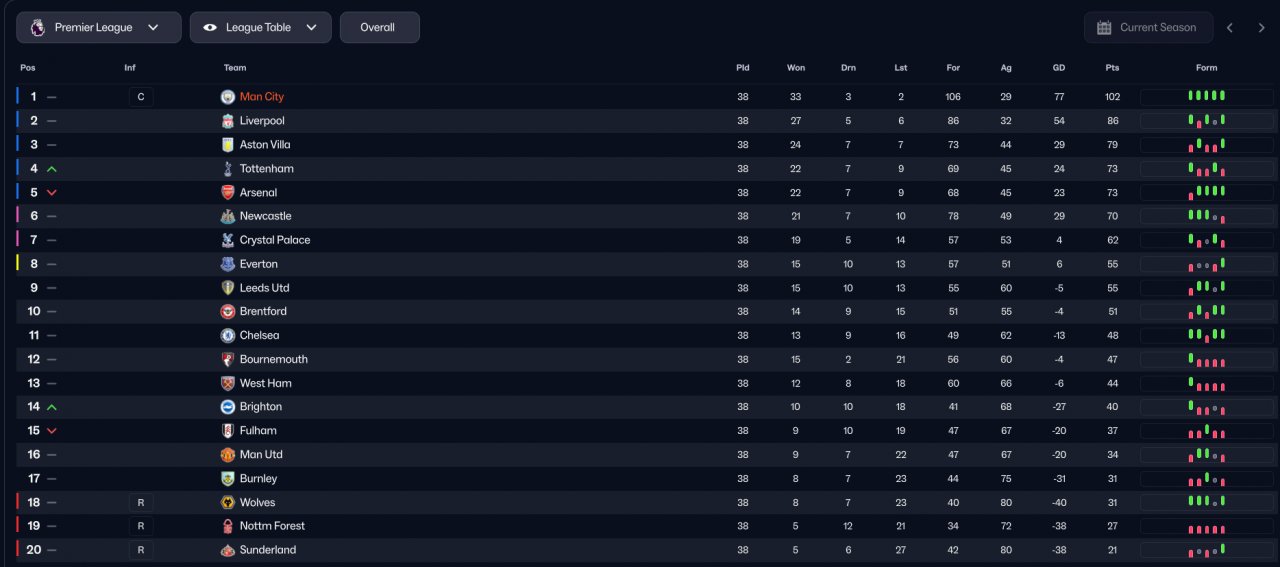Image resolution: width=1280 pixels, height=567 pixels.
Task: Open the Aston Villa team link
Action: pos(265,145)
